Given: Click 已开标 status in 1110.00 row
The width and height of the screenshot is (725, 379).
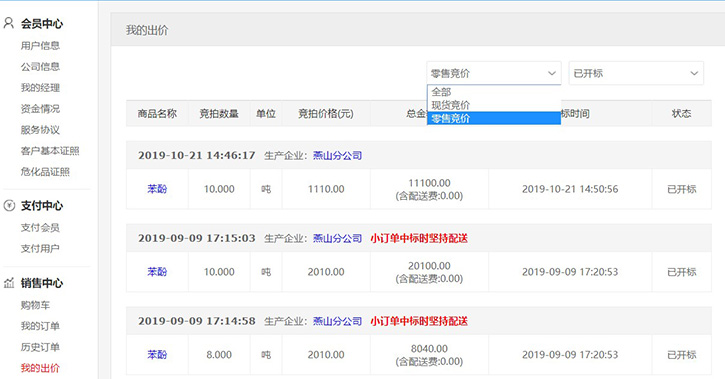Looking at the screenshot, I should click(682, 189).
